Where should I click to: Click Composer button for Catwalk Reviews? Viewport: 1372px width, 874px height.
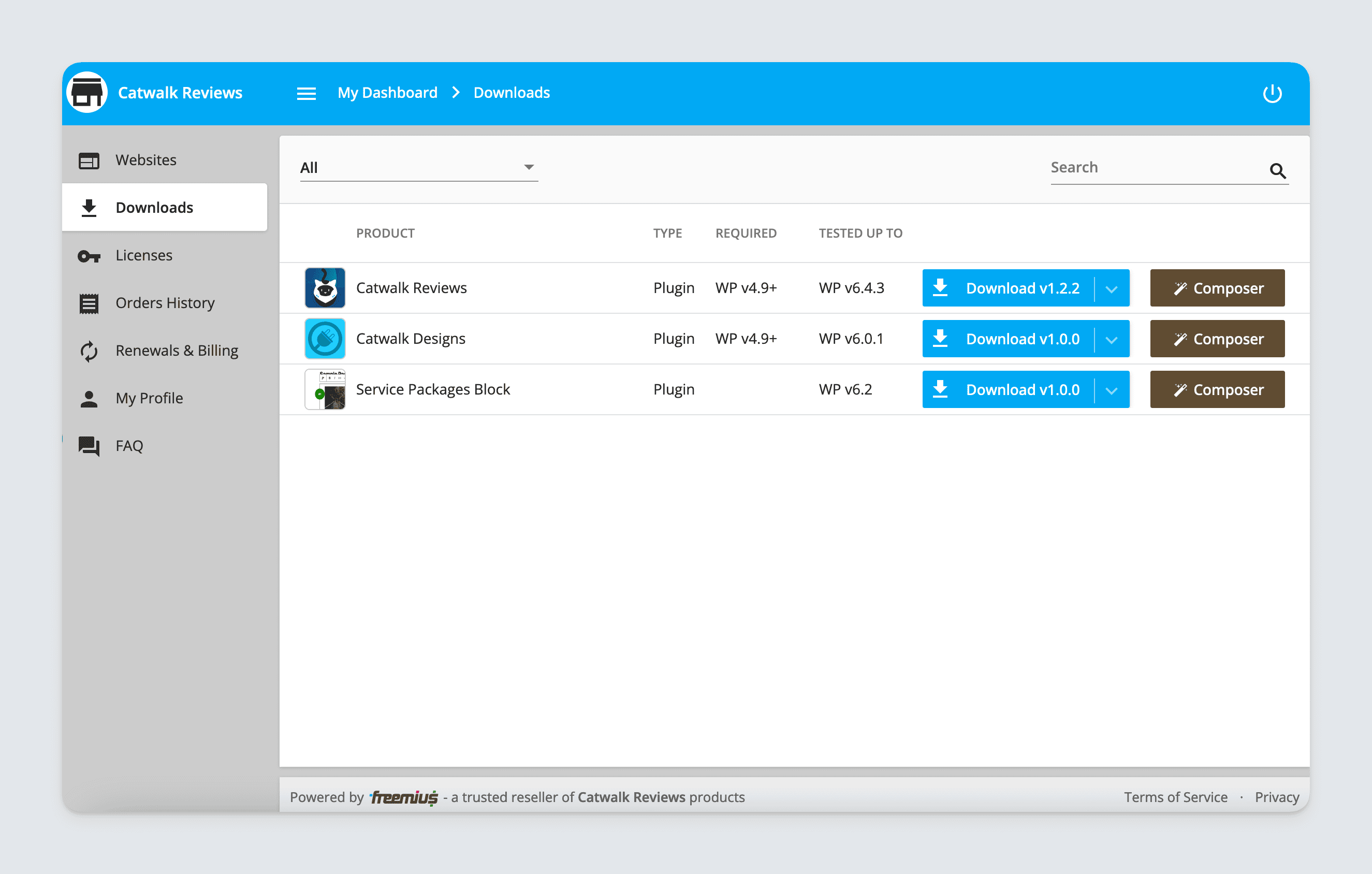point(1217,288)
